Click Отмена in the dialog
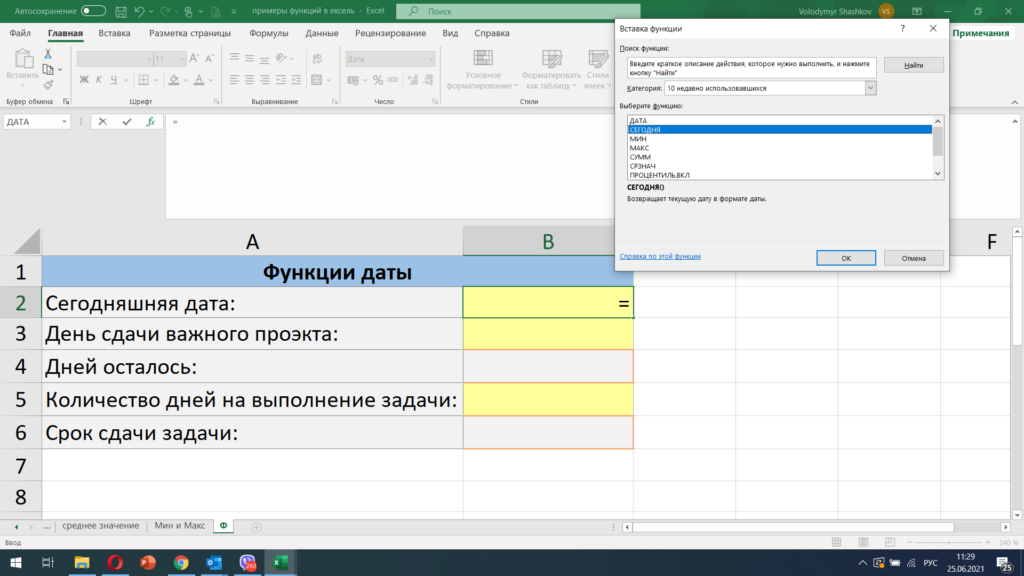The height and width of the screenshot is (576, 1024). [x=914, y=258]
